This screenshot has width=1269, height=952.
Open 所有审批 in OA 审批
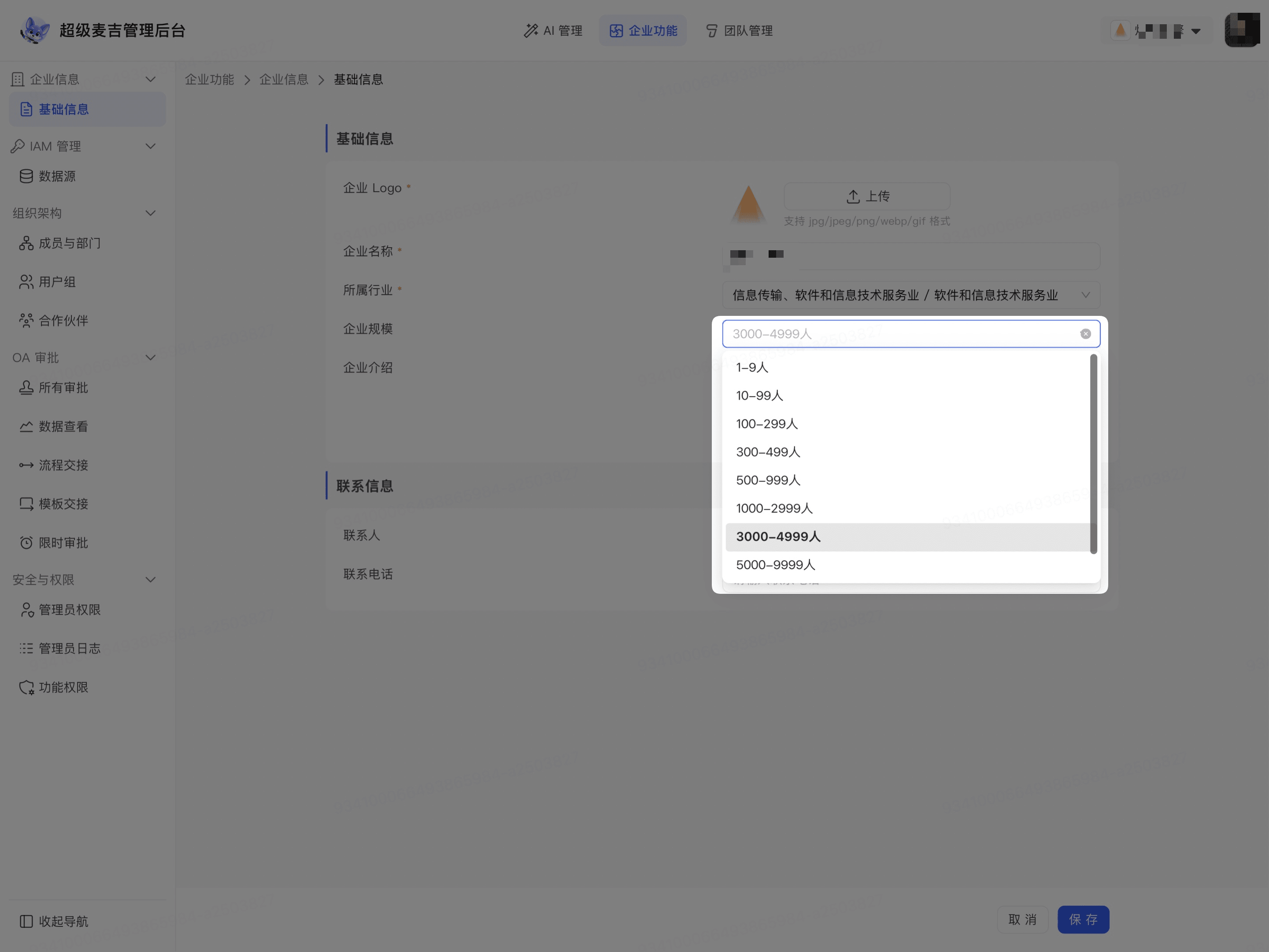[x=87, y=388]
